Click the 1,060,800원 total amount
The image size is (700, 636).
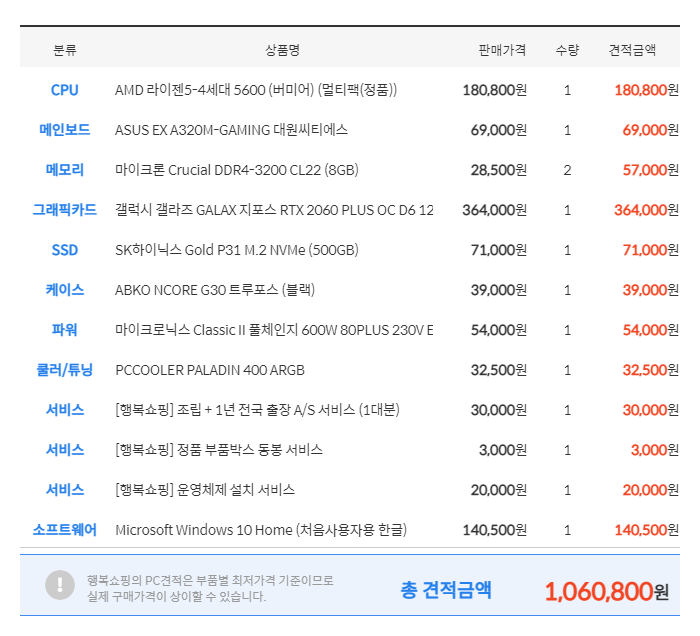(x=606, y=591)
